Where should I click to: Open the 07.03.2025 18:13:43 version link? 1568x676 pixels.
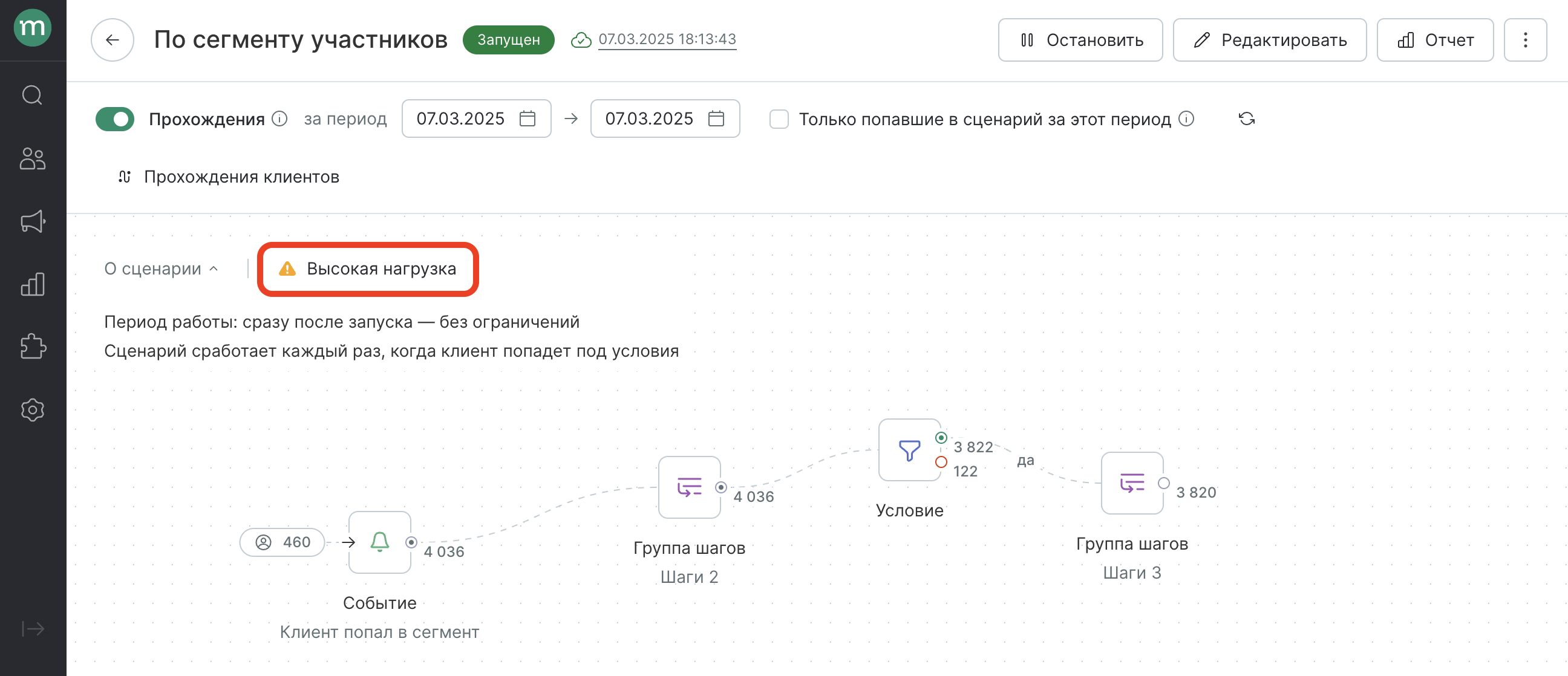pos(667,39)
